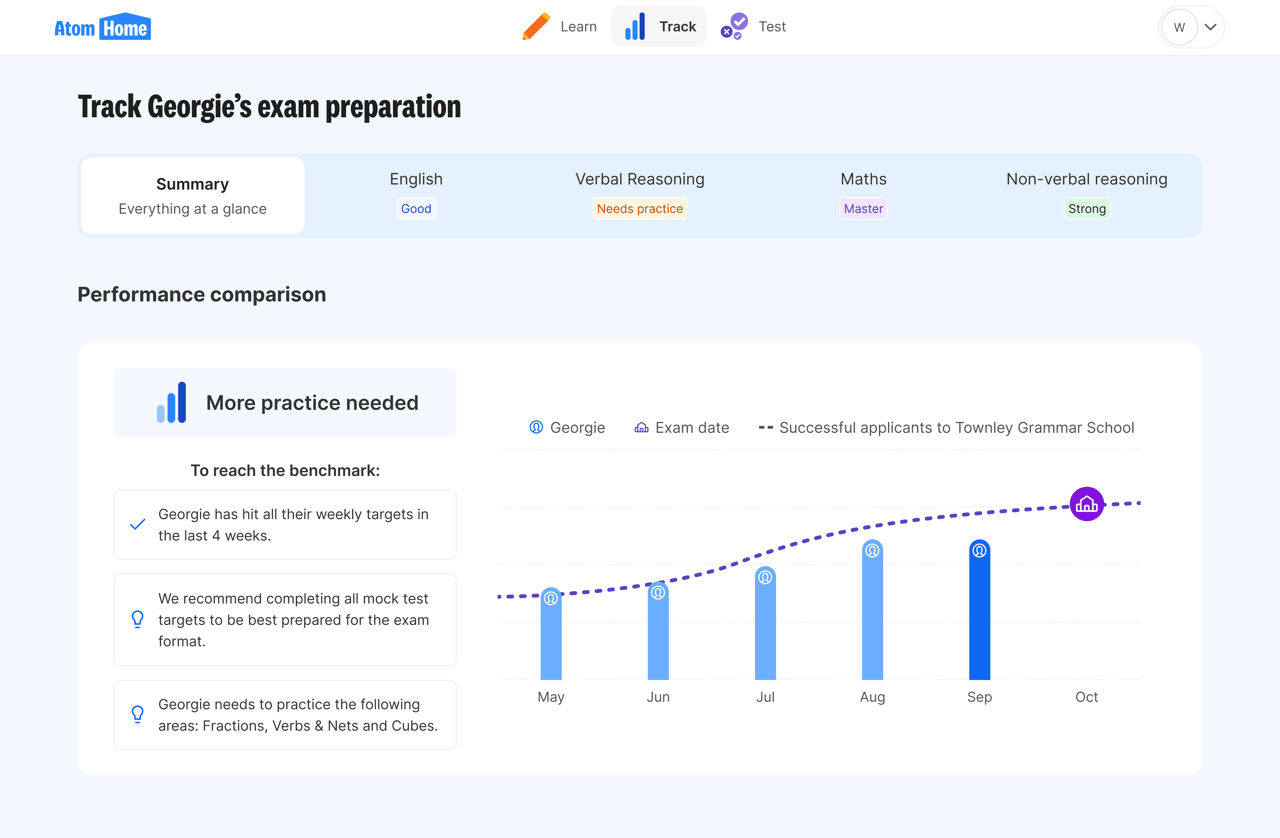This screenshot has width=1280, height=838.
Task: Open the user account dropdown chevron
Action: pyautogui.click(x=1211, y=27)
